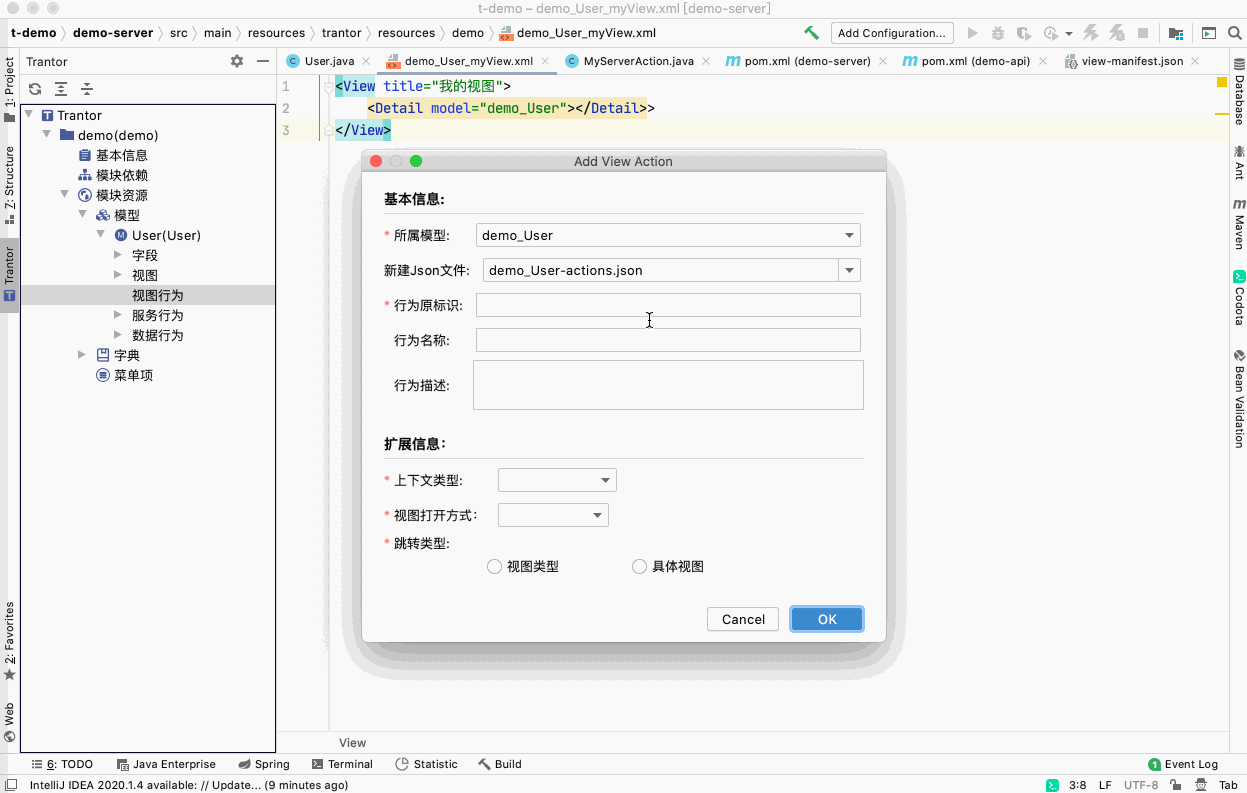Click the Run play icon in toolbar
The width and height of the screenshot is (1247, 793).
coord(972,33)
